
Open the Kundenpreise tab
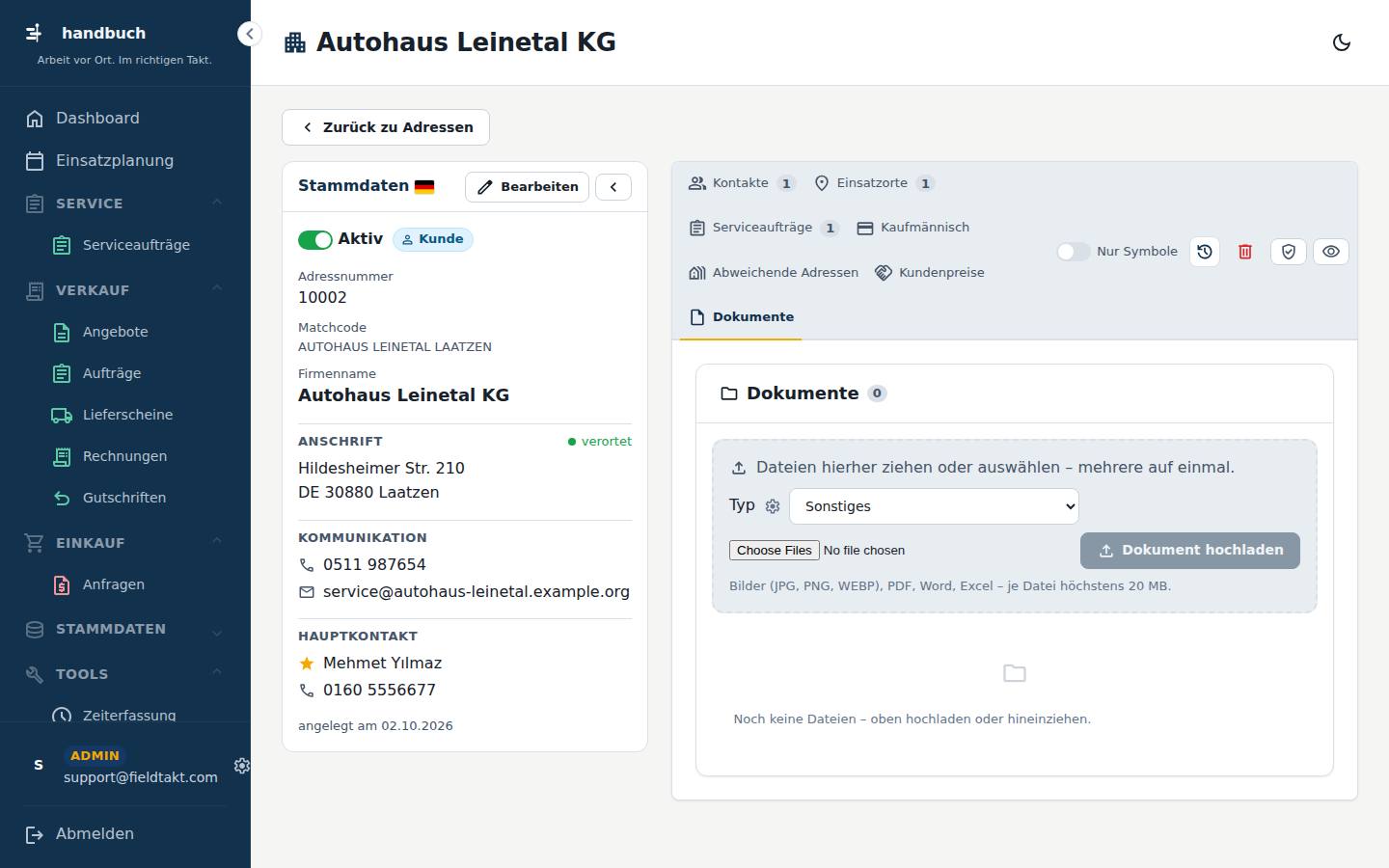(930, 273)
